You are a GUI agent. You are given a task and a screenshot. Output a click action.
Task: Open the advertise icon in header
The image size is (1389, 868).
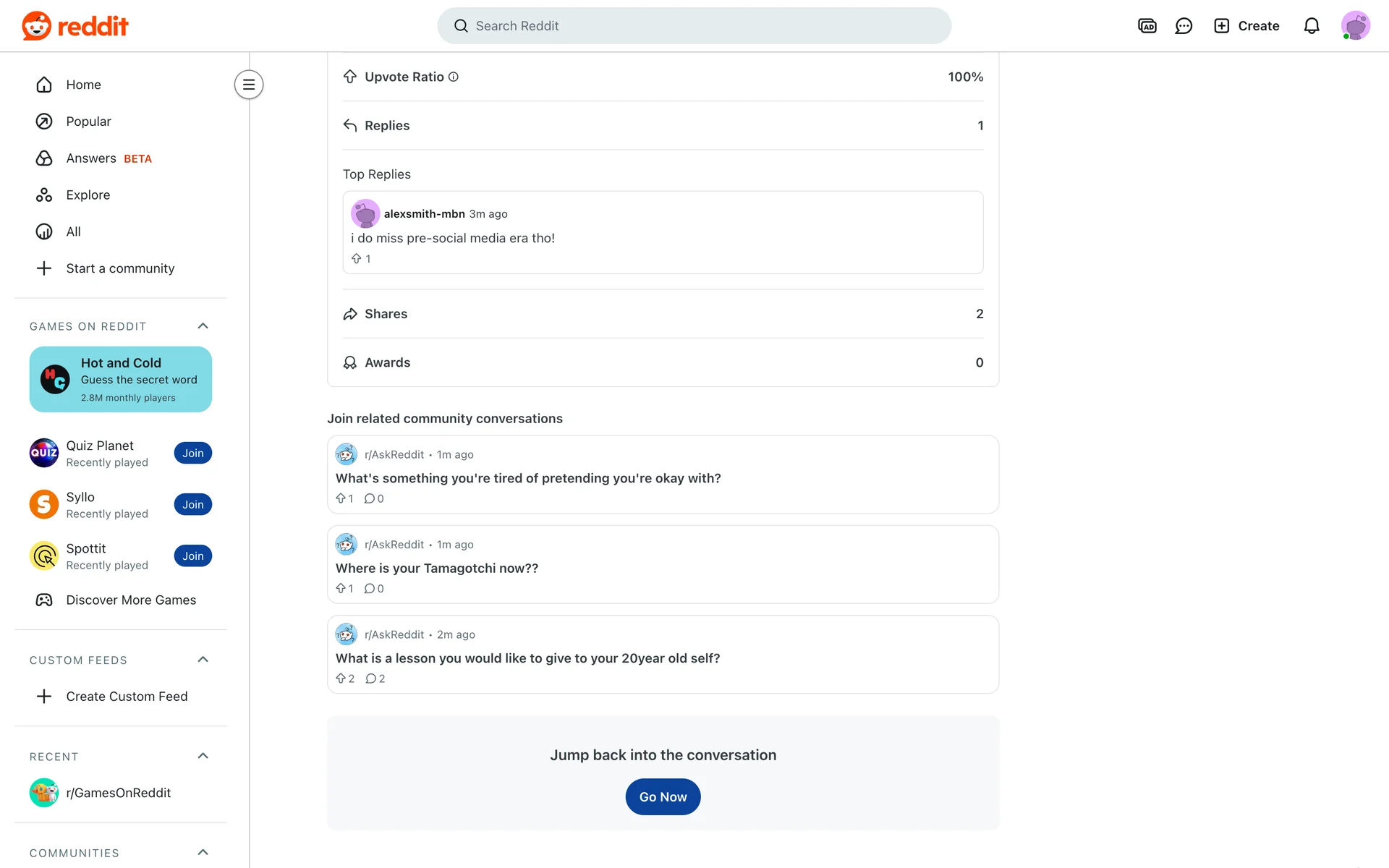click(x=1147, y=26)
